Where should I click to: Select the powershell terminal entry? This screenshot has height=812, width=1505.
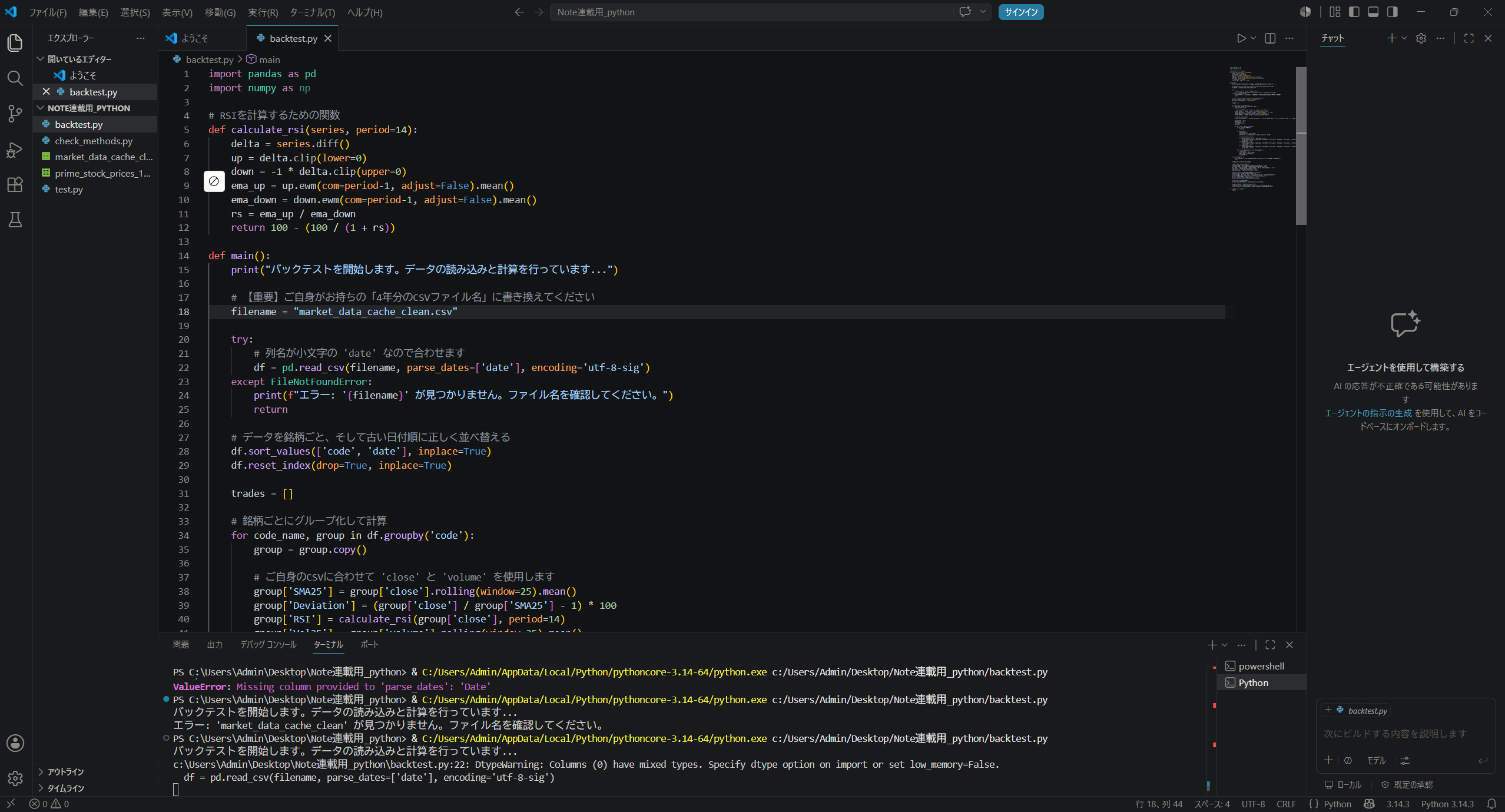tap(1261, 667)
